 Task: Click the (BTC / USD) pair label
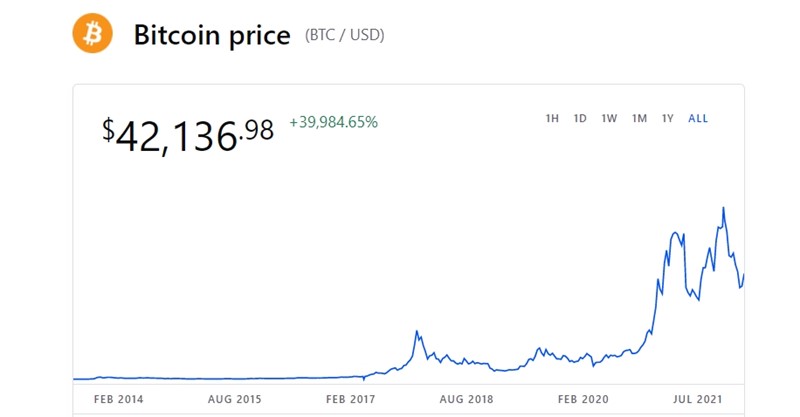tap(344, 36)
